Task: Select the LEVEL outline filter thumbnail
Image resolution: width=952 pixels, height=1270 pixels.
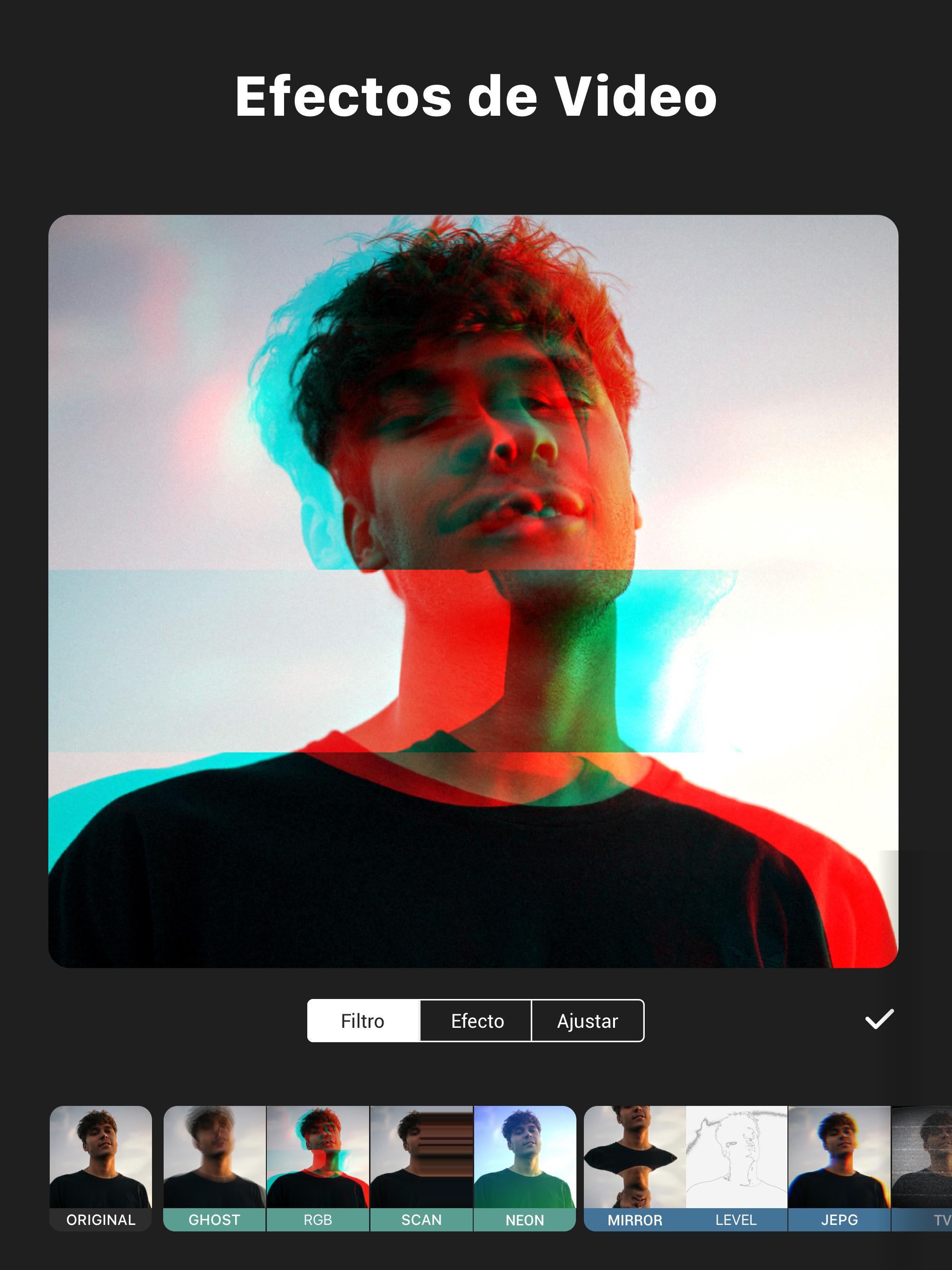Action: tap(737, 1168)
